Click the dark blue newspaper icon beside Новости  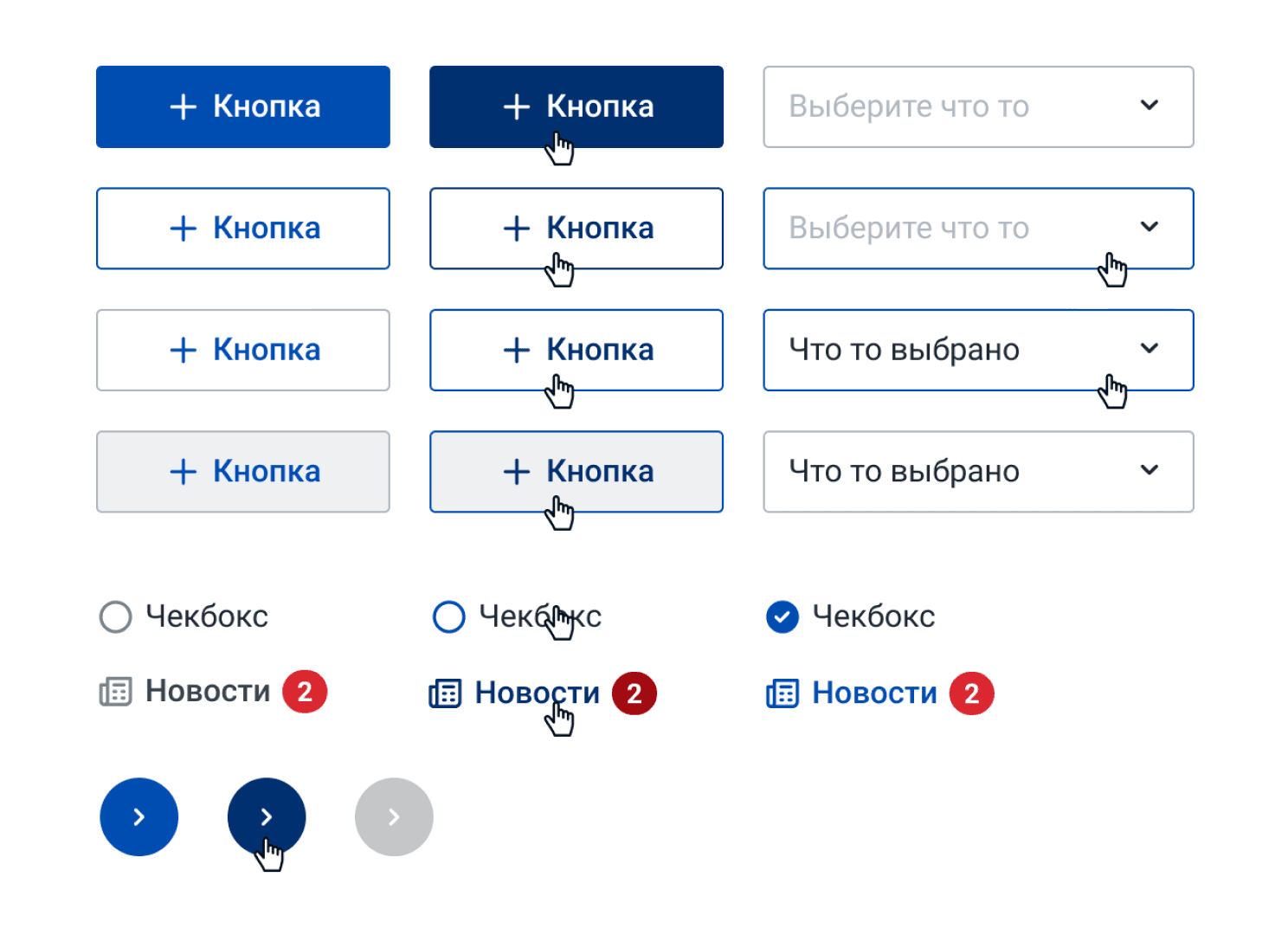coord(445,693)
